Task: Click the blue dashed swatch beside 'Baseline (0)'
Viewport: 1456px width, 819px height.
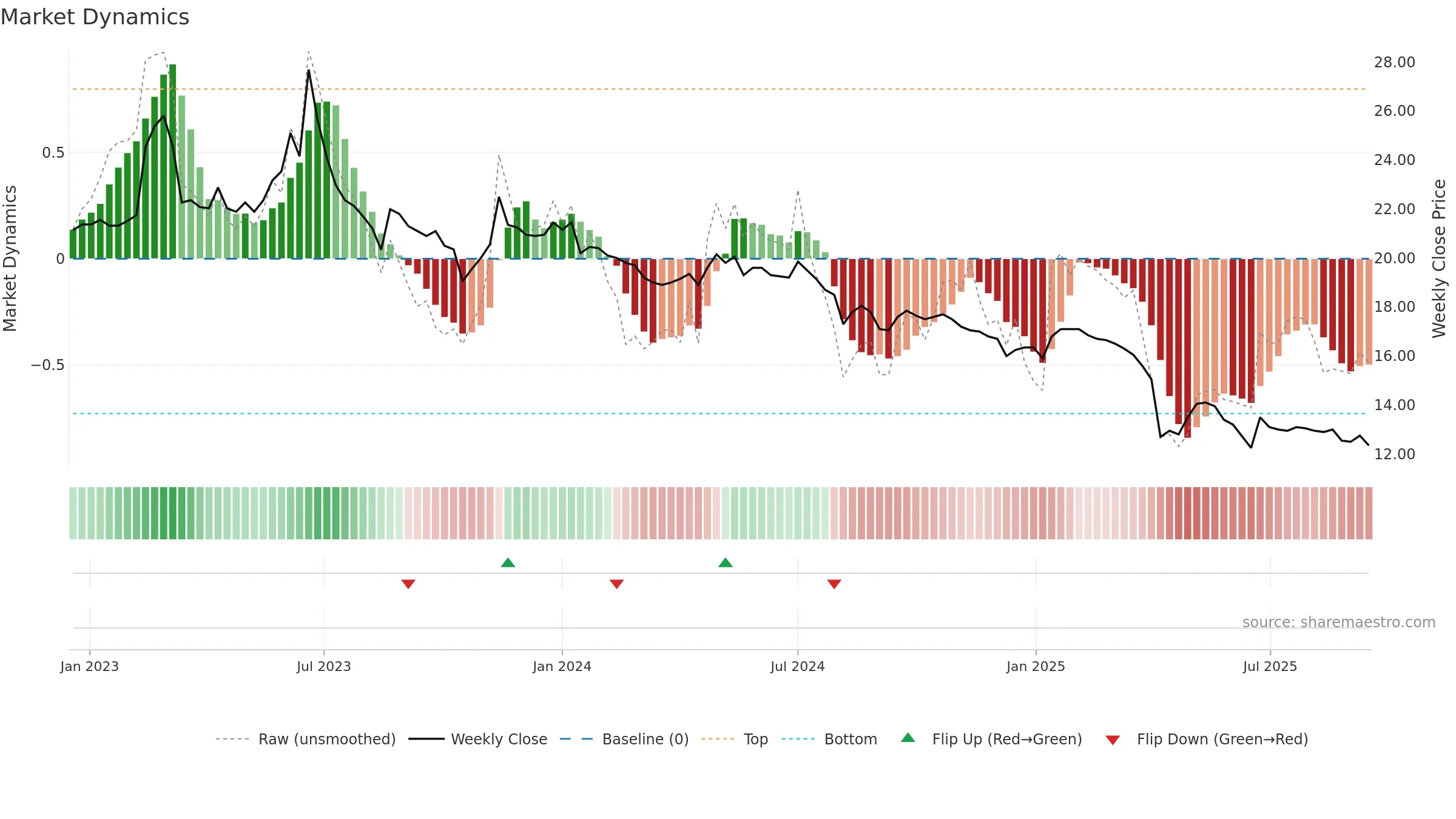Action: click(576, 739)
